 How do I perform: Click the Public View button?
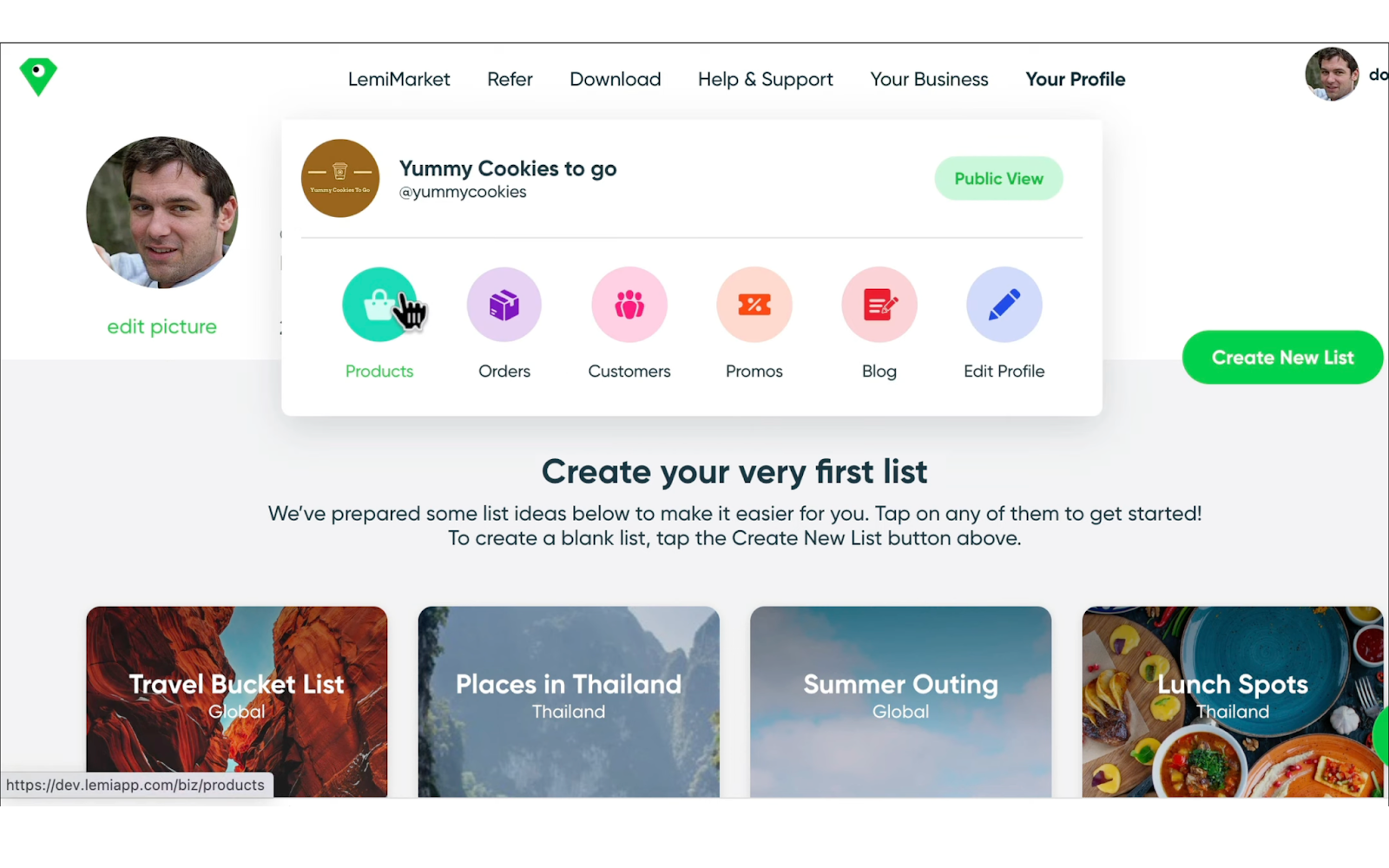pyautogui.click(x=999, y=178)
